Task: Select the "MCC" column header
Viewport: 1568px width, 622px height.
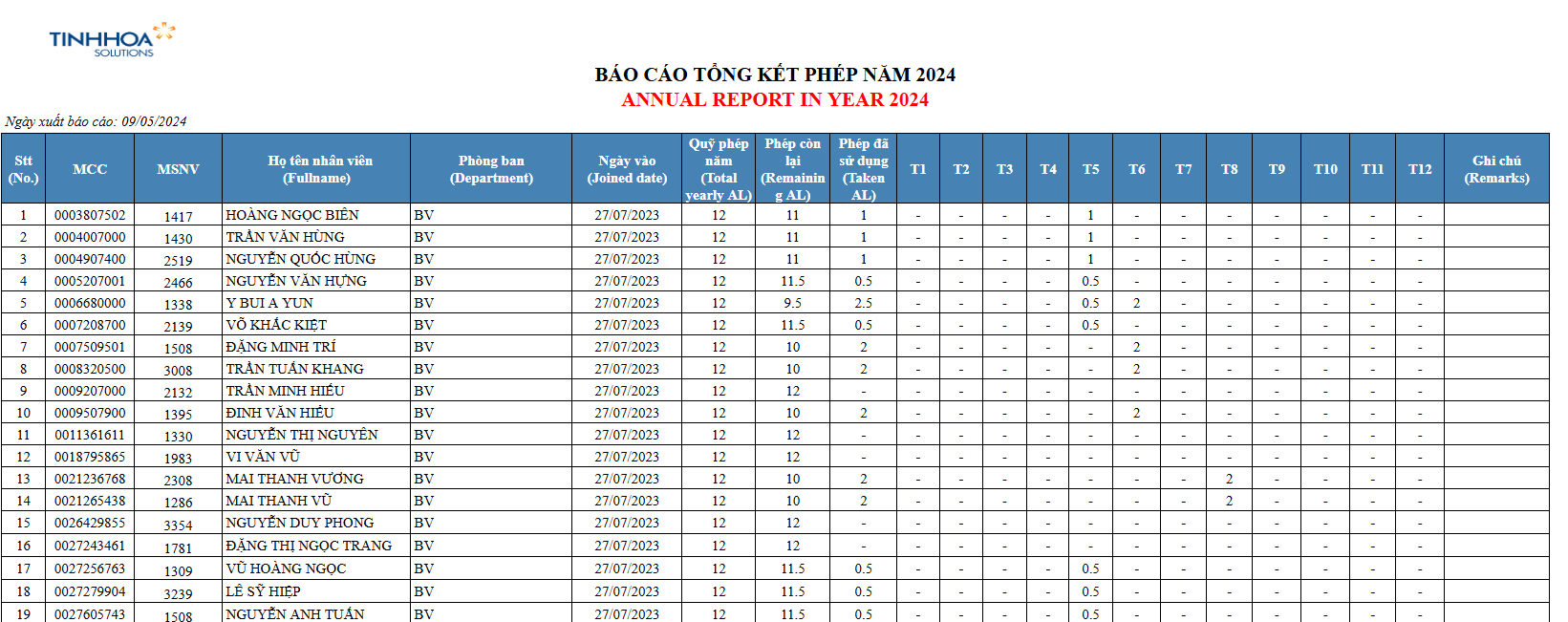Action: 90,169
